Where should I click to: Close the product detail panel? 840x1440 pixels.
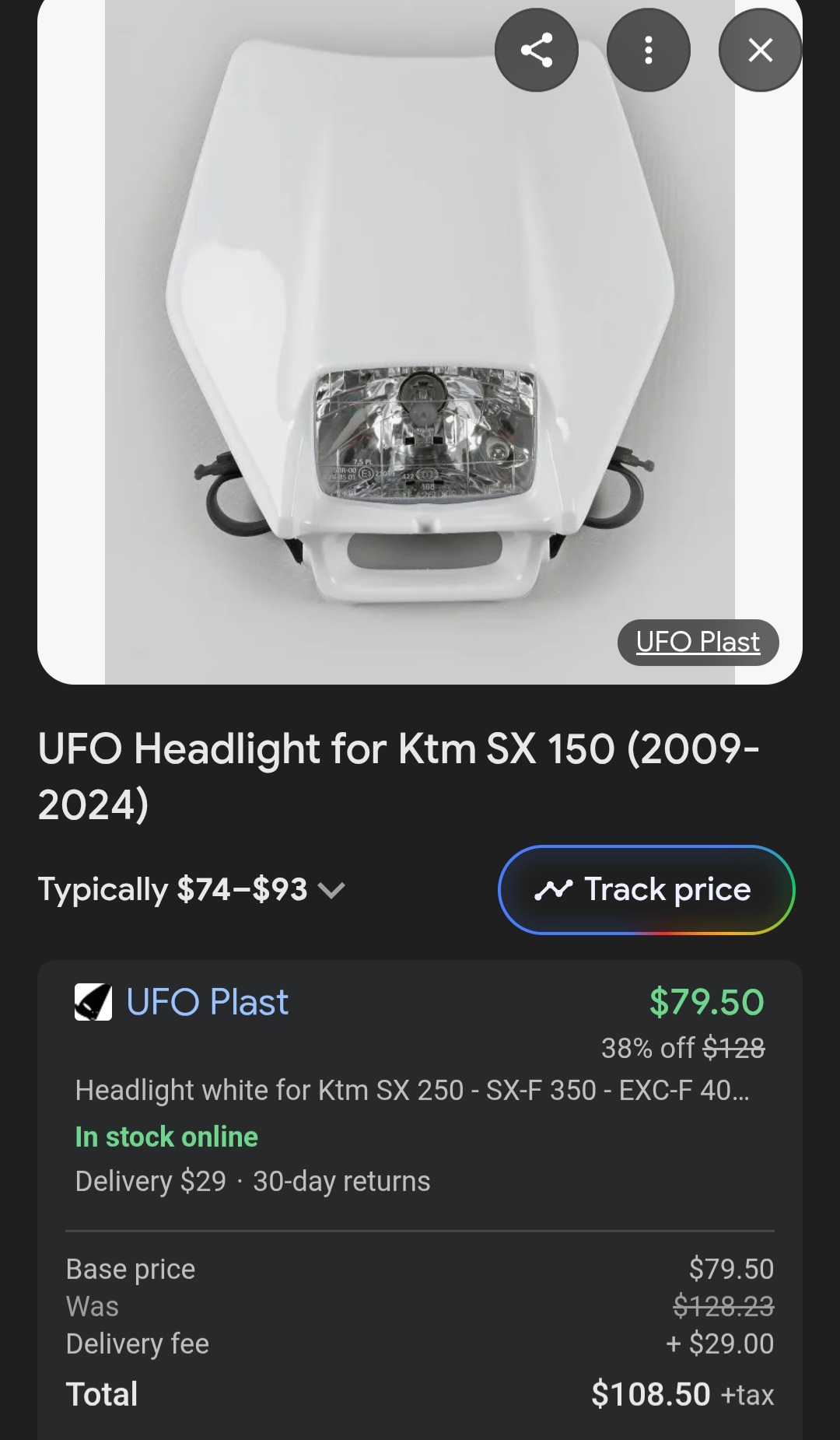(x=760, y=51)
